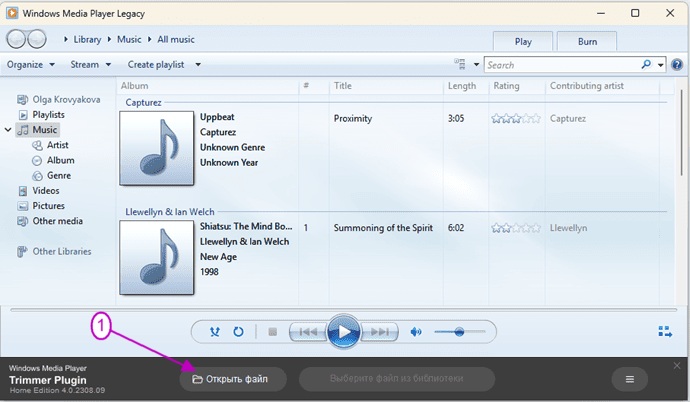Viewport: 690px width, 402px height.
Task: Open the Organize menu
Action: tap(31, 65)
